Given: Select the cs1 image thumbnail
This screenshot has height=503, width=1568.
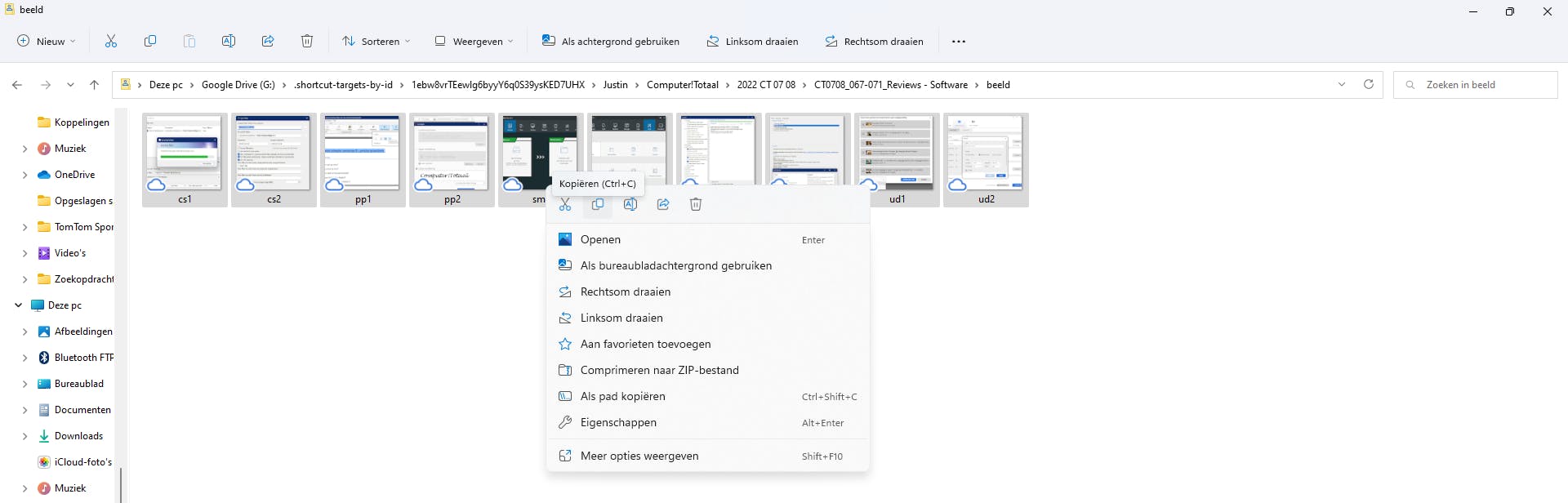Looking at the screenshot, I should [185, 159].
